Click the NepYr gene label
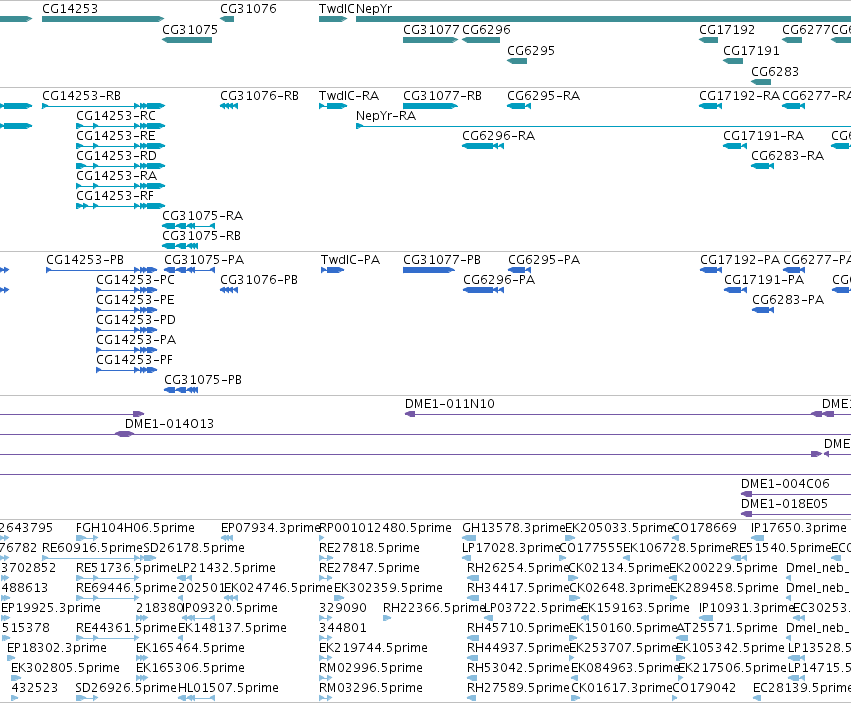 (x=374, y=9)
